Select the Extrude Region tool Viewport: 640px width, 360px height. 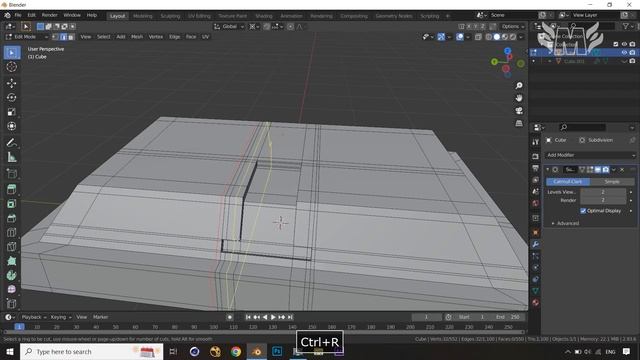(11, 189)
